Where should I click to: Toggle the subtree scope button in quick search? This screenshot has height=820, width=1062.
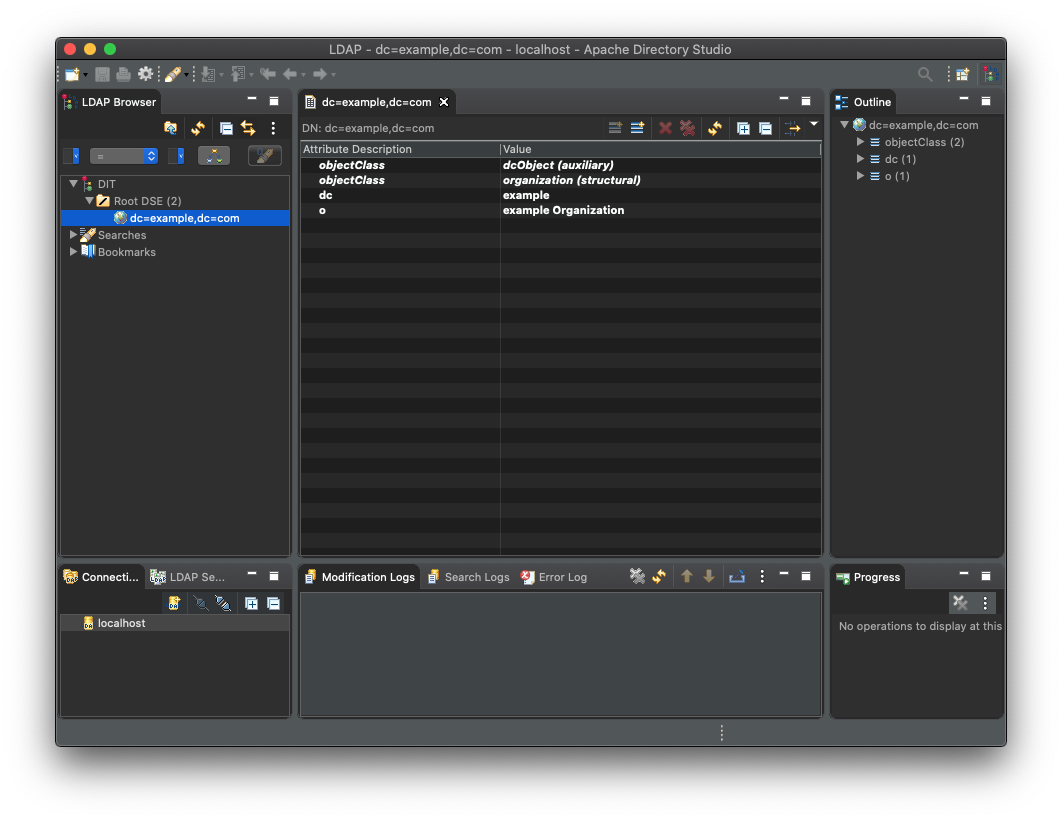pyautogui.click(x=214, y=156)
